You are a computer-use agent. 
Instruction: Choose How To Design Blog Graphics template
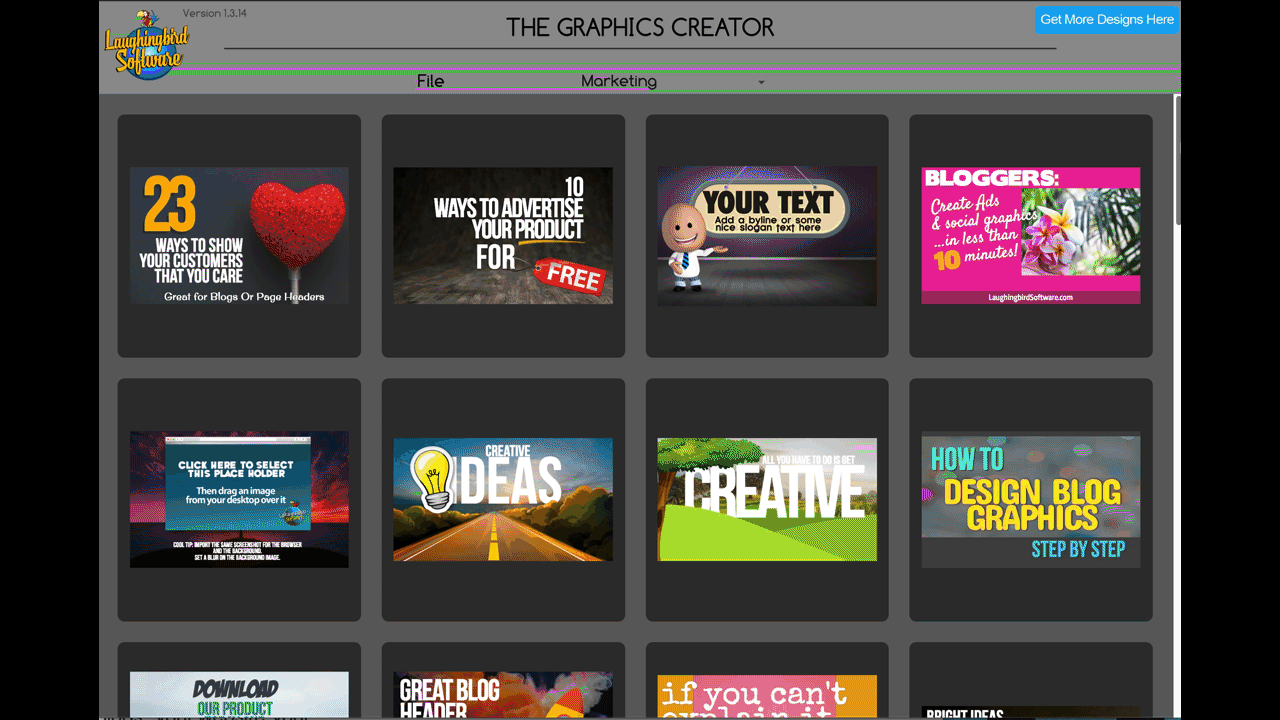[1030, 499]
